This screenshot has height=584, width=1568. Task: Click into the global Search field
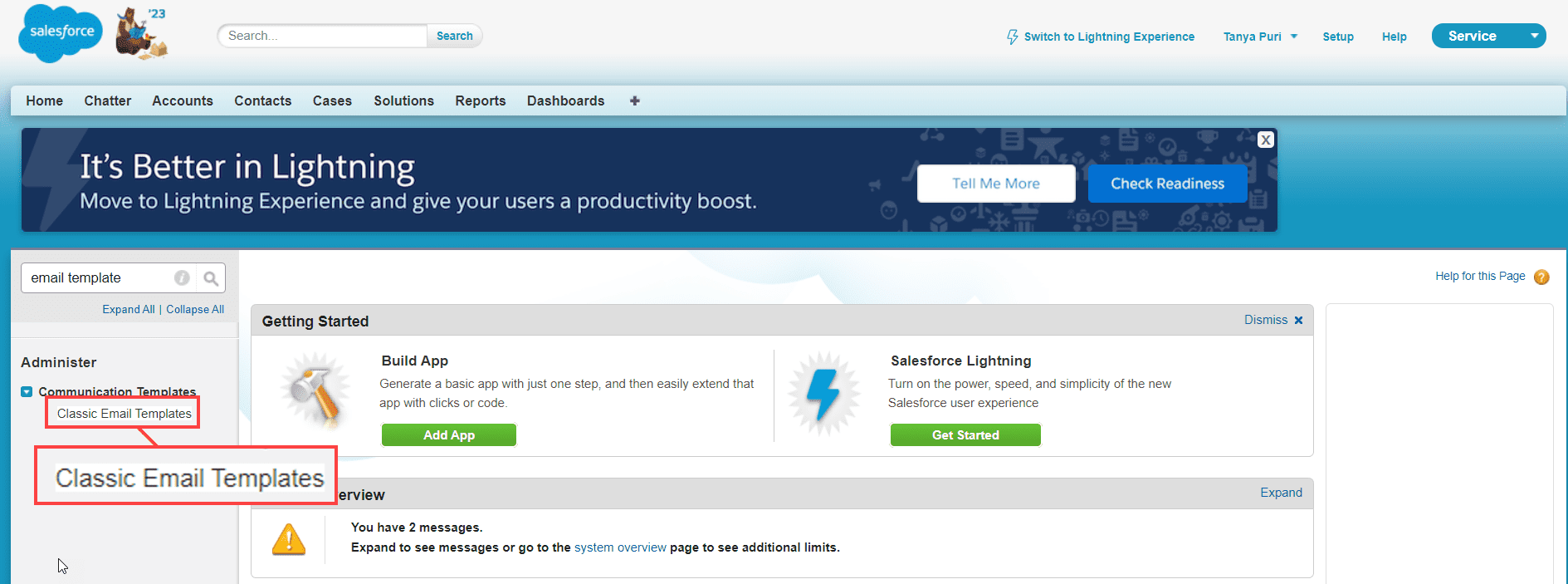[x=323, y=36]
